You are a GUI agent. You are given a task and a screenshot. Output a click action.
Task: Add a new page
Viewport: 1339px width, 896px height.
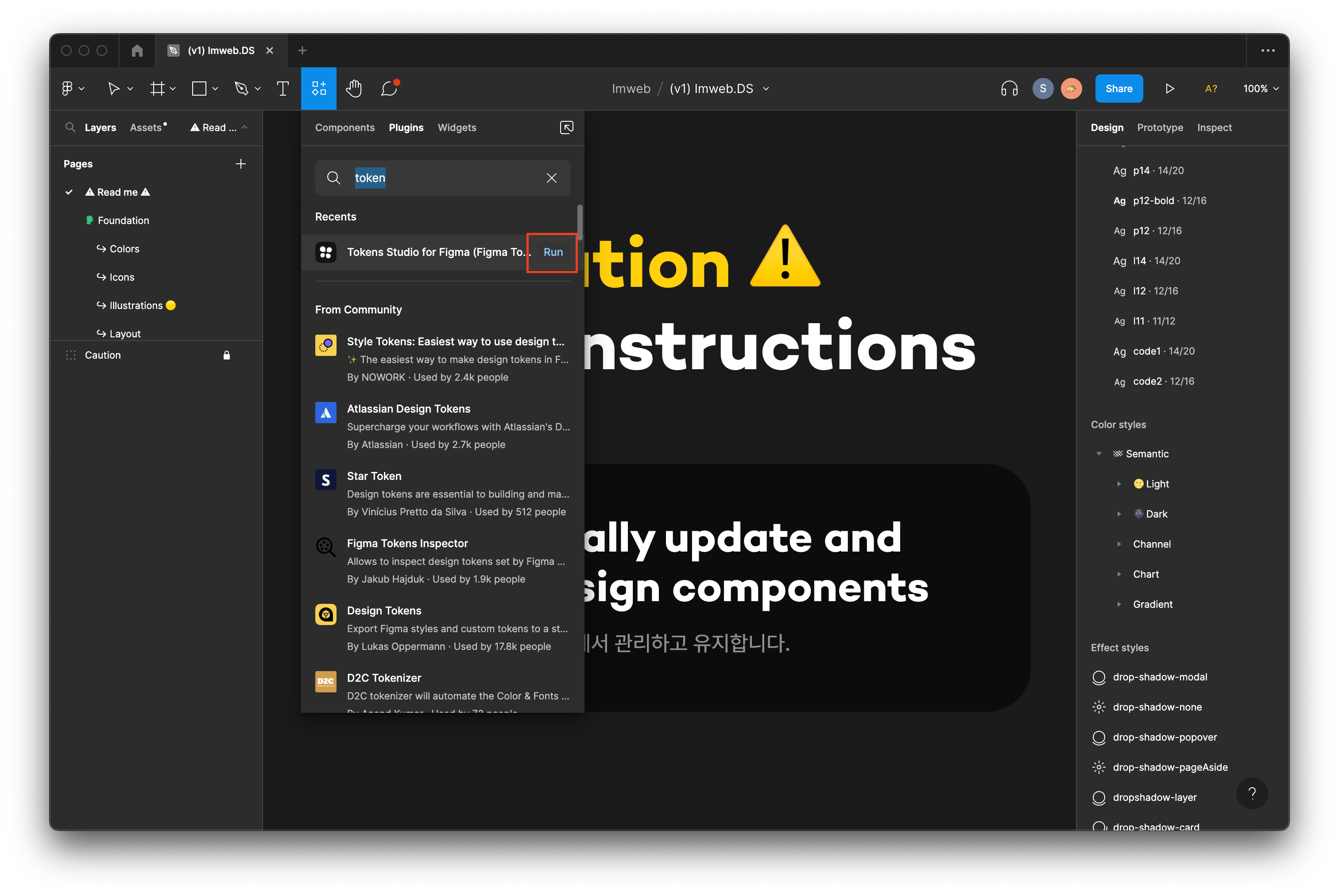click(x=240, y=164)
